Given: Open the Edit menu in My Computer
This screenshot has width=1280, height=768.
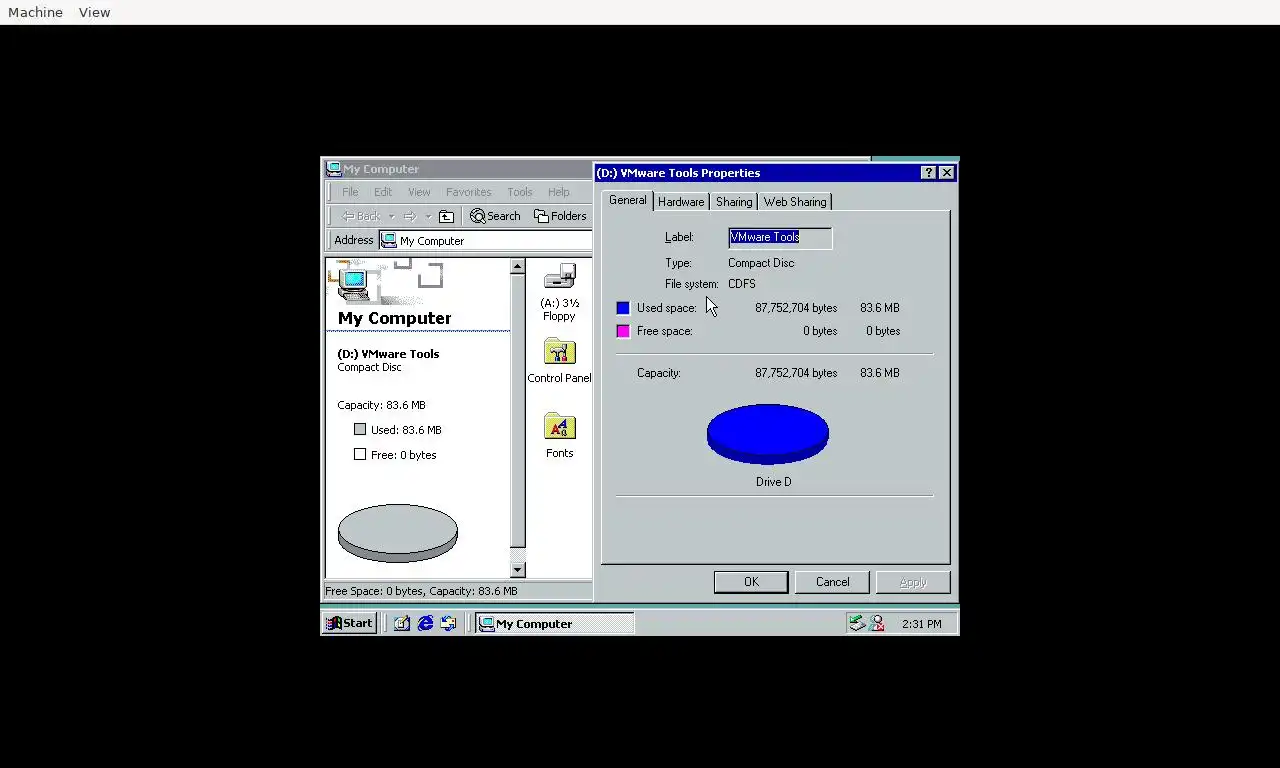Looking at the screenshot, I should pos(383,192).
